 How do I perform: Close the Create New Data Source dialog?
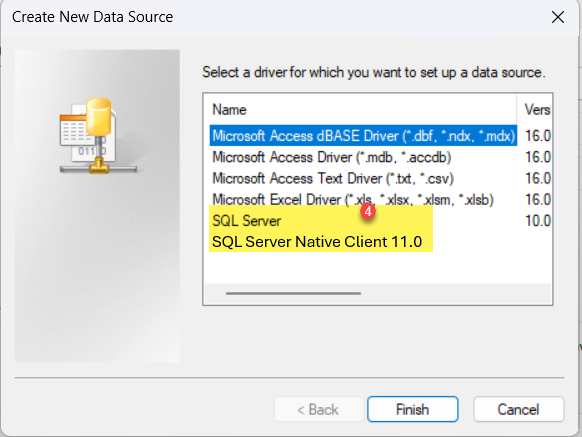pos(558,17)
